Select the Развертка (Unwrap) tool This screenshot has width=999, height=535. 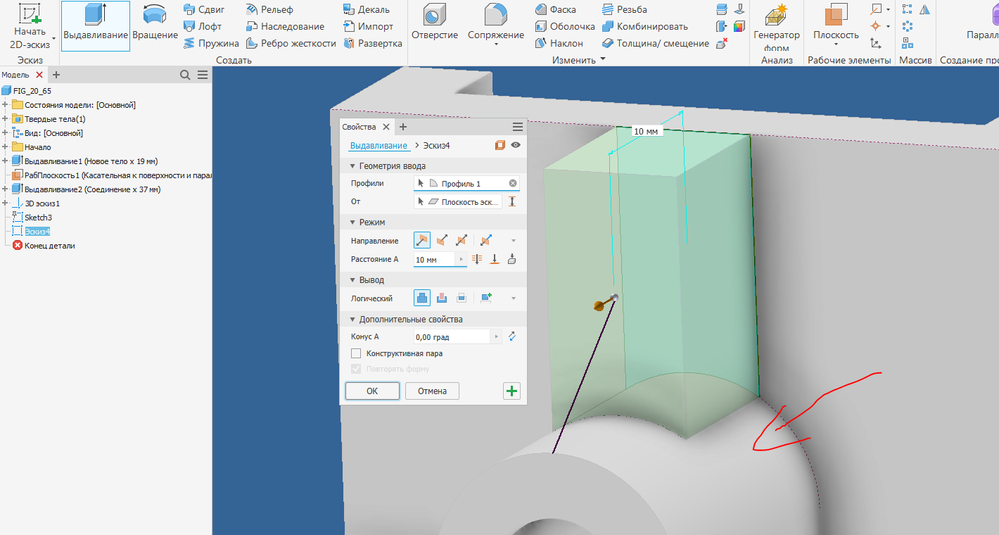tap(373, 43)
